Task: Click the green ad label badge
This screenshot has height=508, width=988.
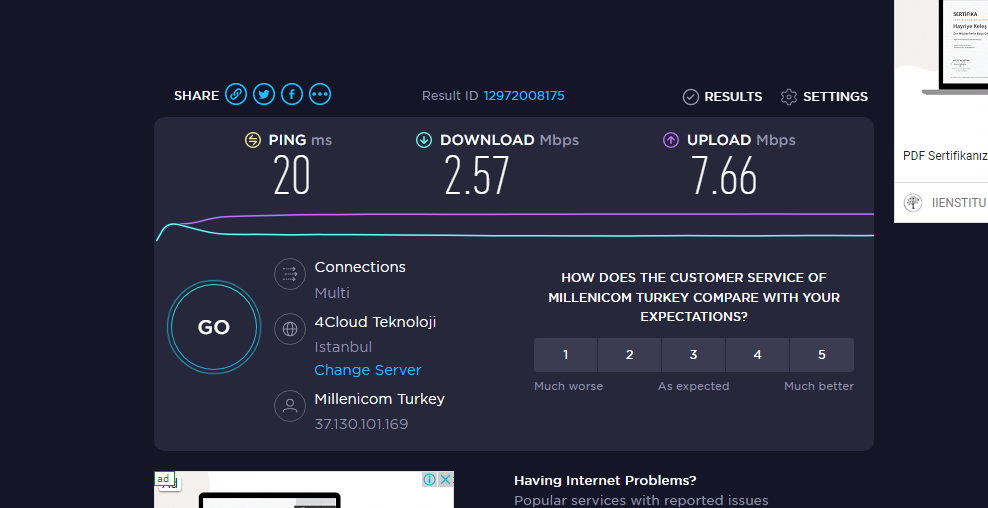Action: [x=163, y=479]
